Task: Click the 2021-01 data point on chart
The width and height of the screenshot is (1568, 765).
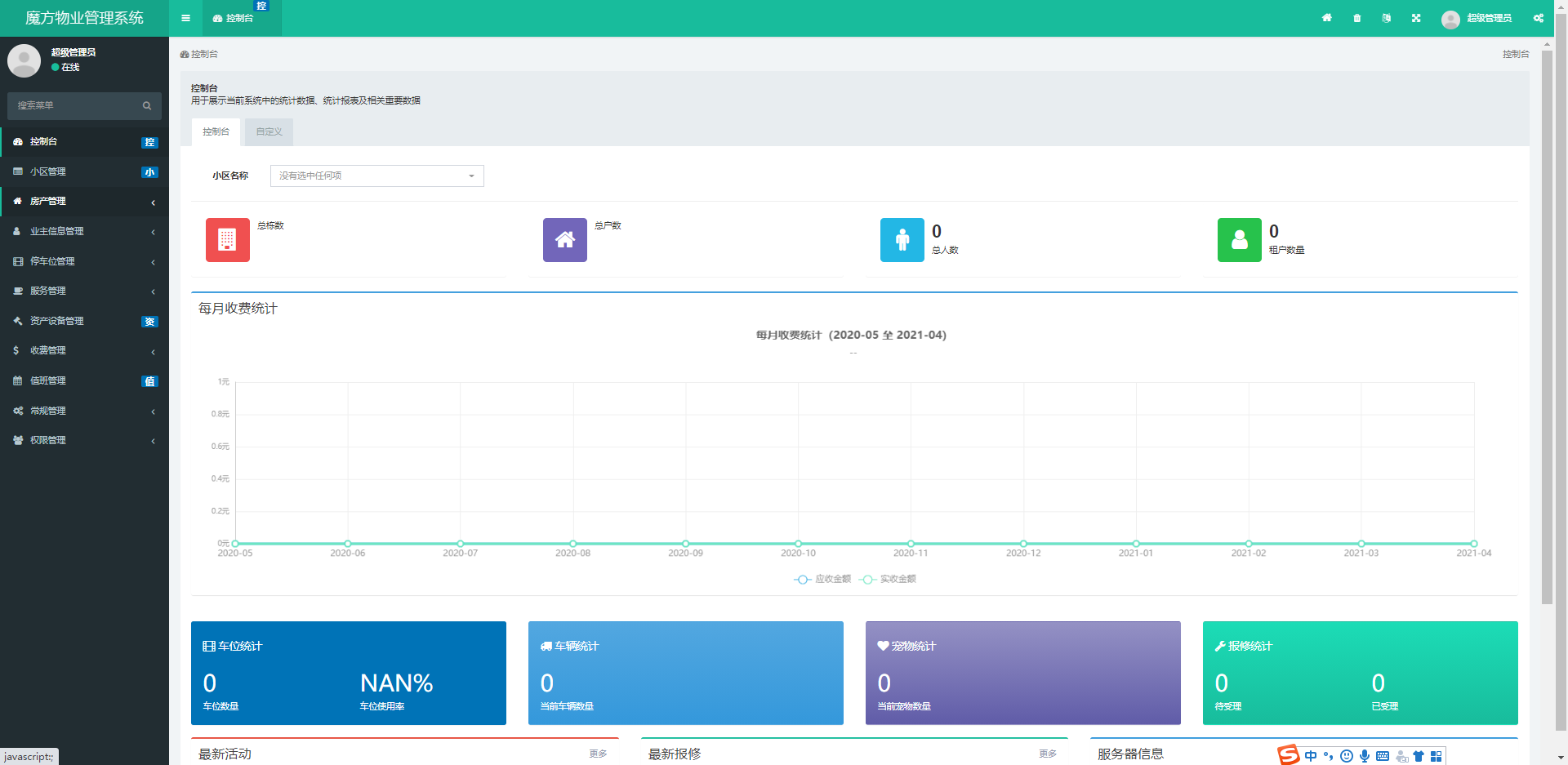Action: (1136, 543)
